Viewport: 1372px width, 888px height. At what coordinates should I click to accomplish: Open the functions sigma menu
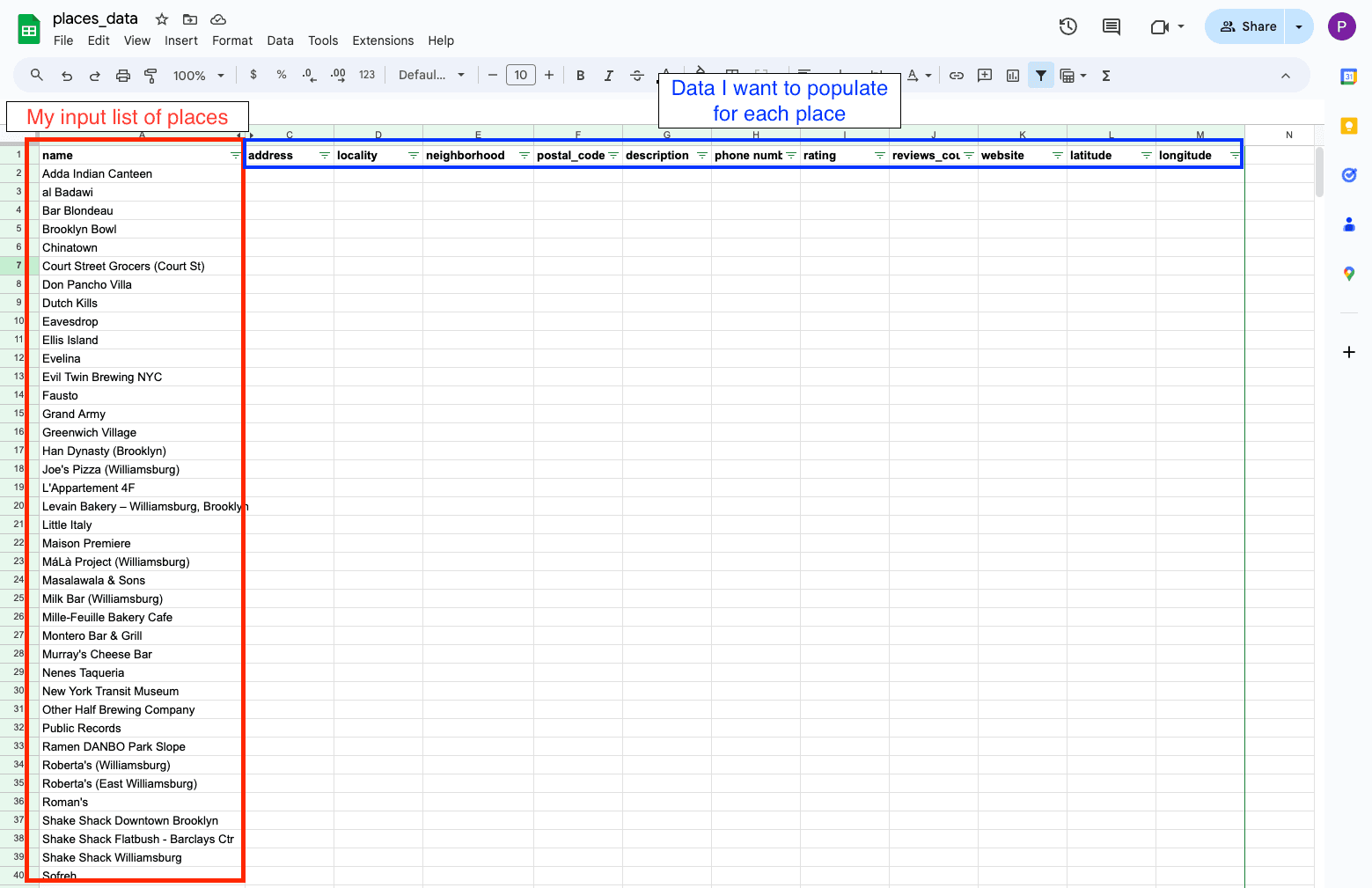[1106, 76]
